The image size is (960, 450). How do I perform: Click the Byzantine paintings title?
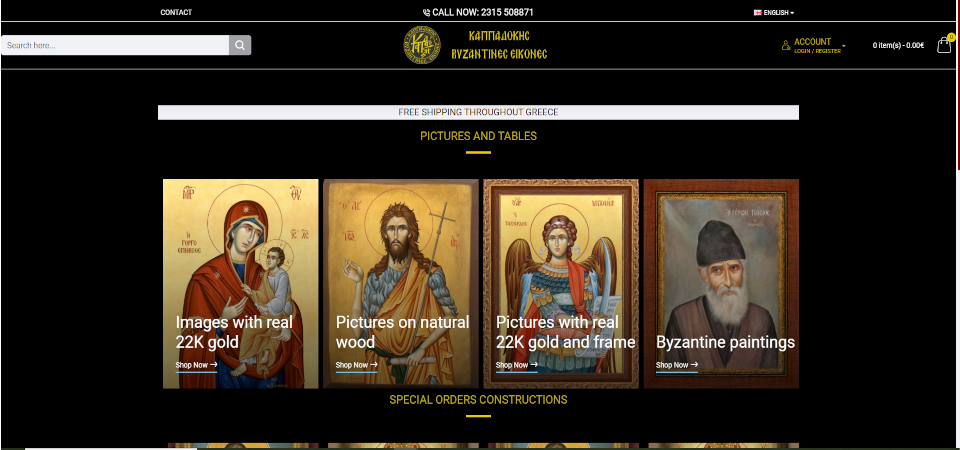[x=726, y=342]
